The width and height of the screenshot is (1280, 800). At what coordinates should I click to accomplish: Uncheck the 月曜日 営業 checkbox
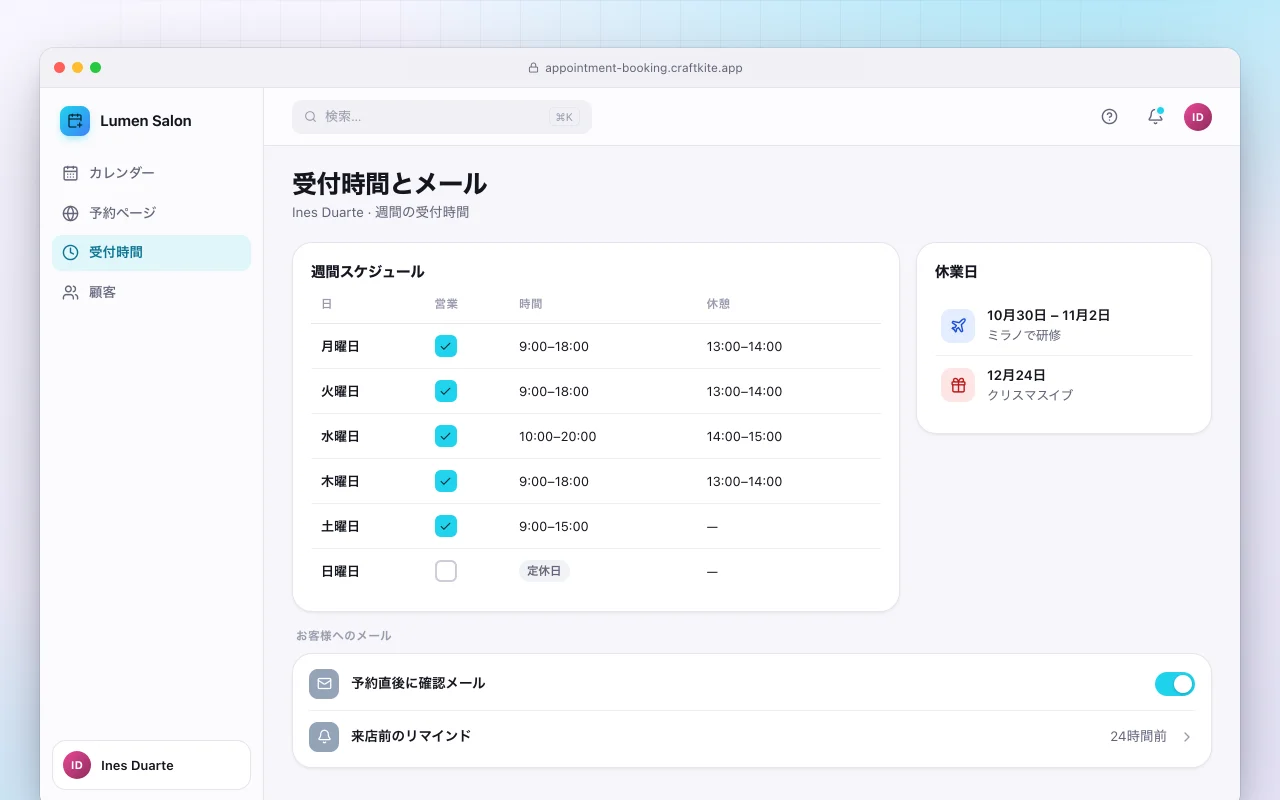446,346
